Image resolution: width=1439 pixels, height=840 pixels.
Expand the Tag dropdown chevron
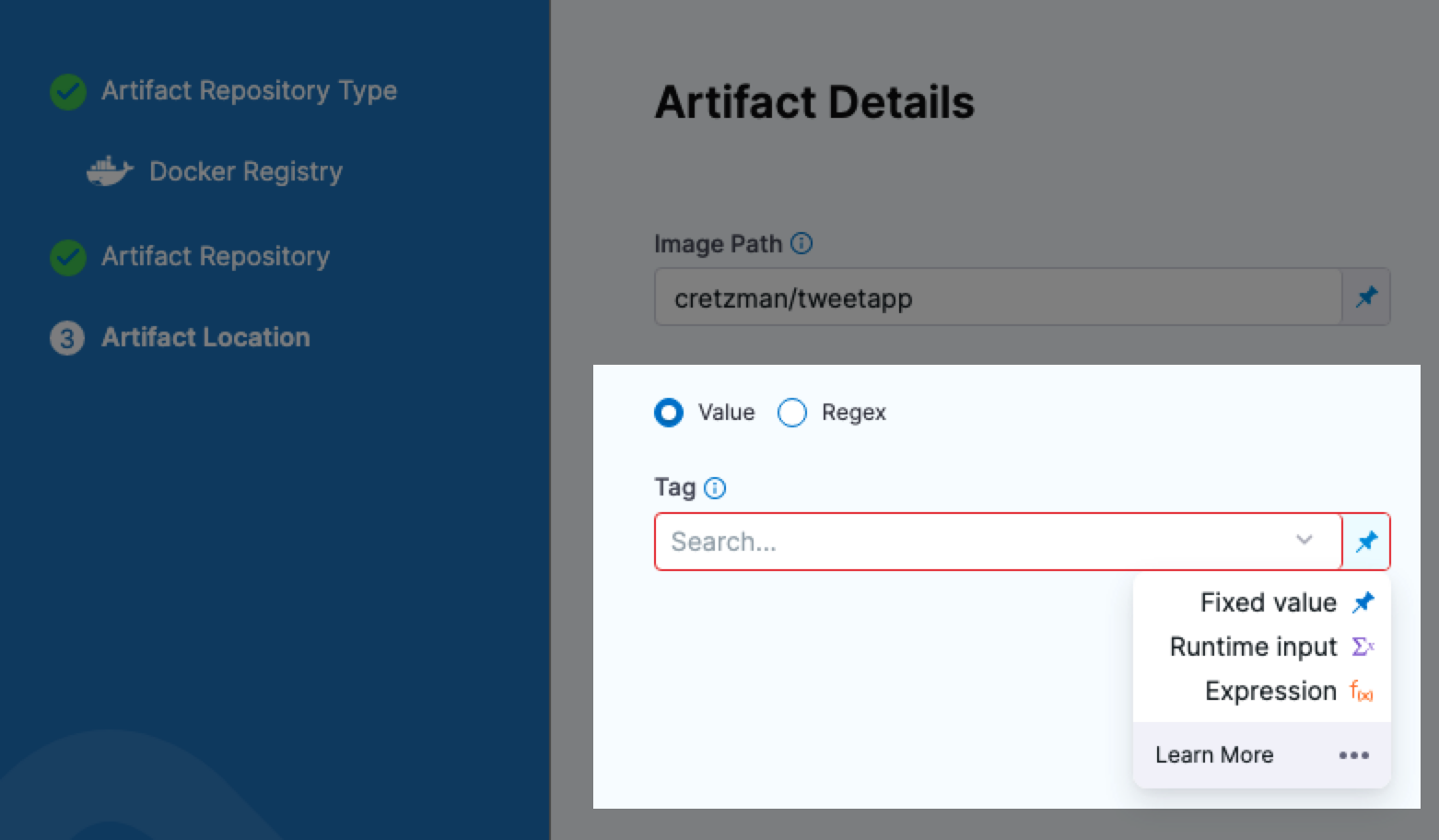(x=1304, y=540)
